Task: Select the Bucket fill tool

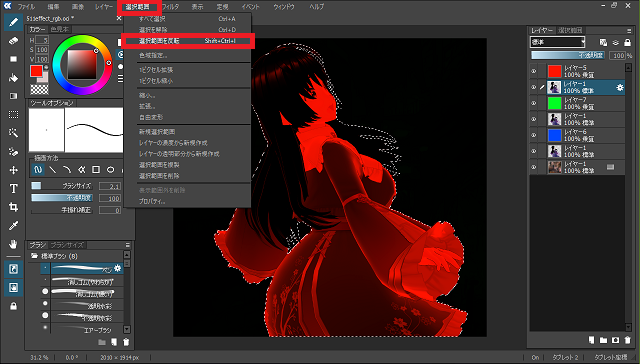Action: (13, 78)
